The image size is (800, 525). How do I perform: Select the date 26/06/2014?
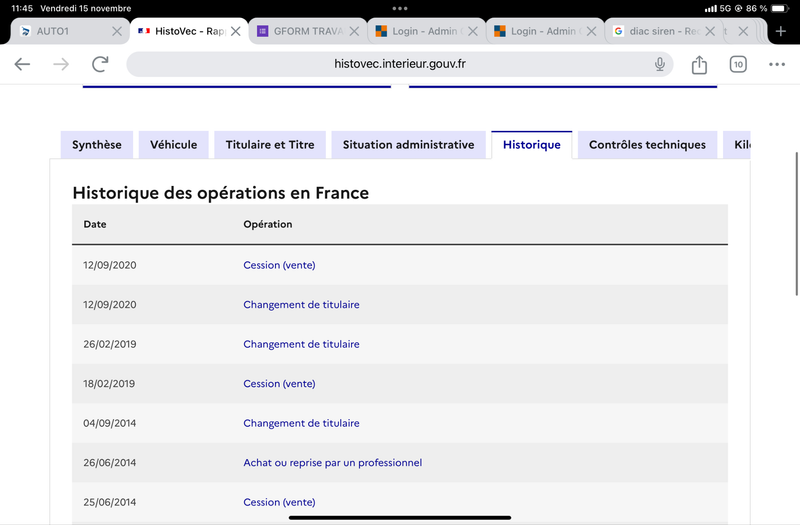point(110,463)
